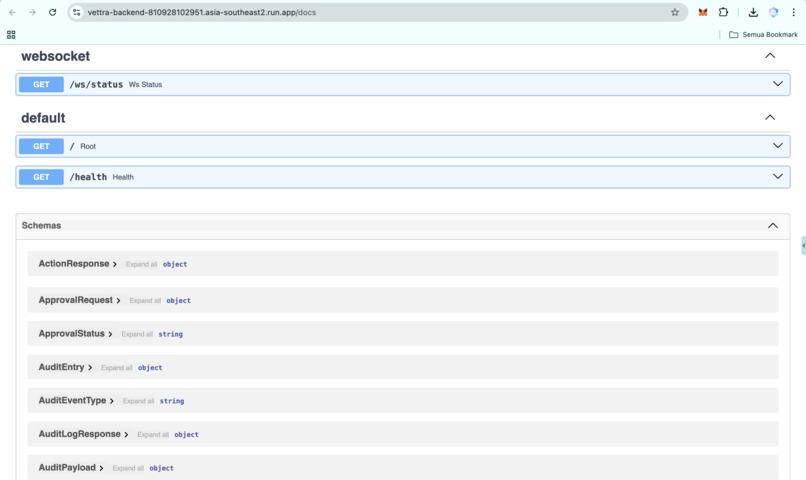Click the /ws/status path text

(96, 84)
